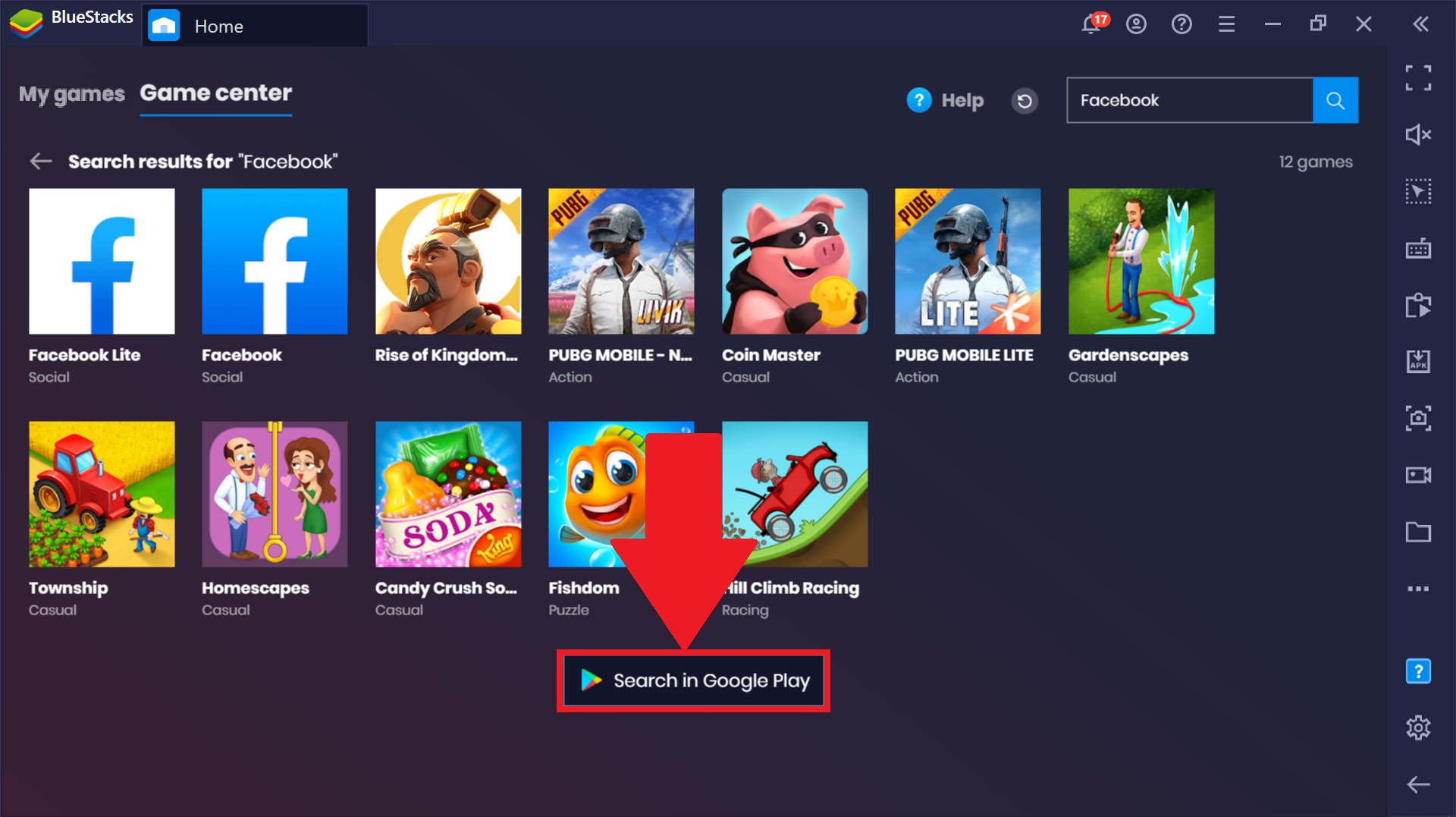The width and height of the screenshot is (1456, 817).
Task: Open the Homescapes thumbnail
Action: coord(275,494)
